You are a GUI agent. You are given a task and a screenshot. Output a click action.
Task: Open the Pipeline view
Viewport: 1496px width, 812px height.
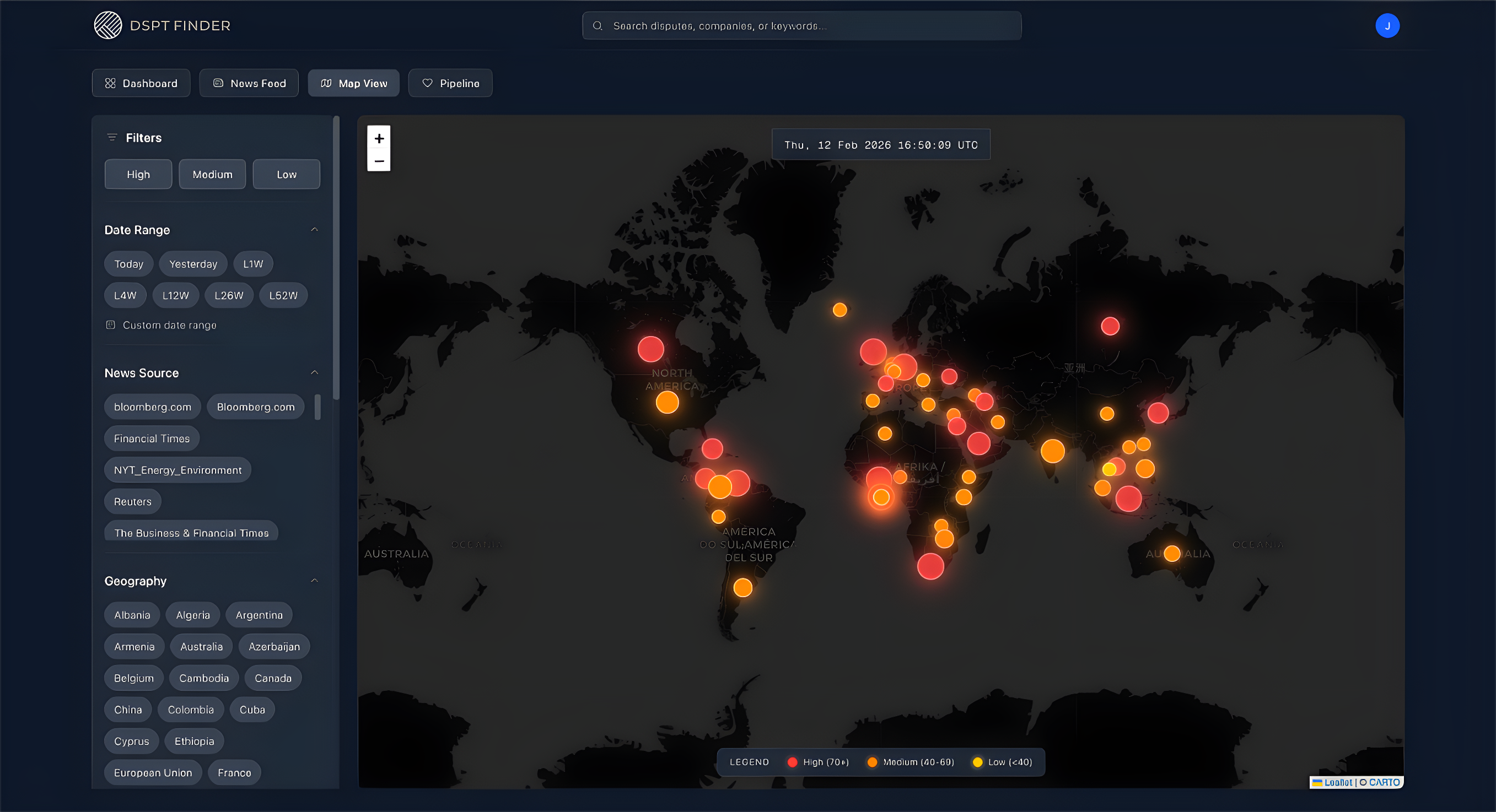pyautogui.click(x=450, y=83)
